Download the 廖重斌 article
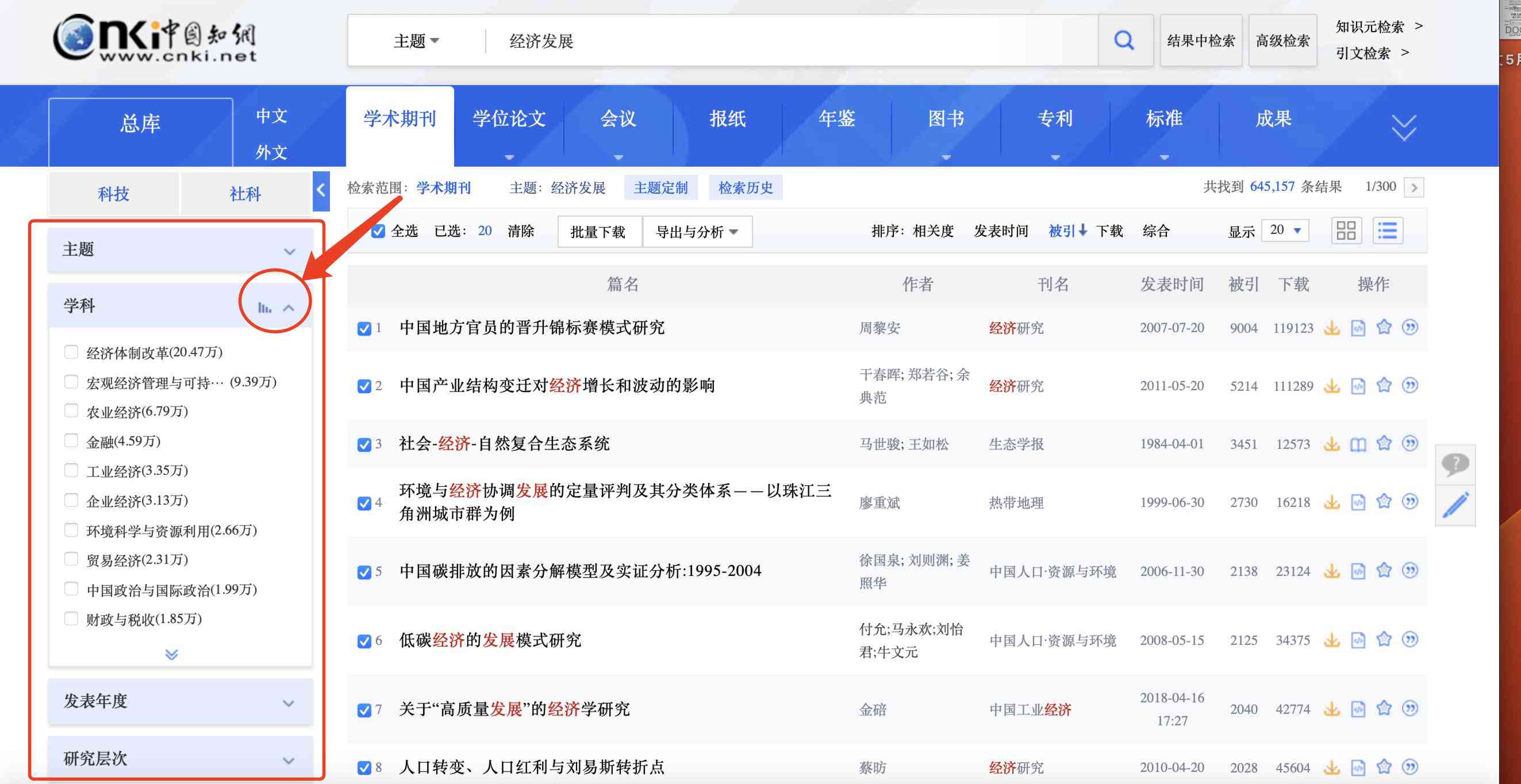The height and width of the screenshot is (784, 1521). [1331, 502]
